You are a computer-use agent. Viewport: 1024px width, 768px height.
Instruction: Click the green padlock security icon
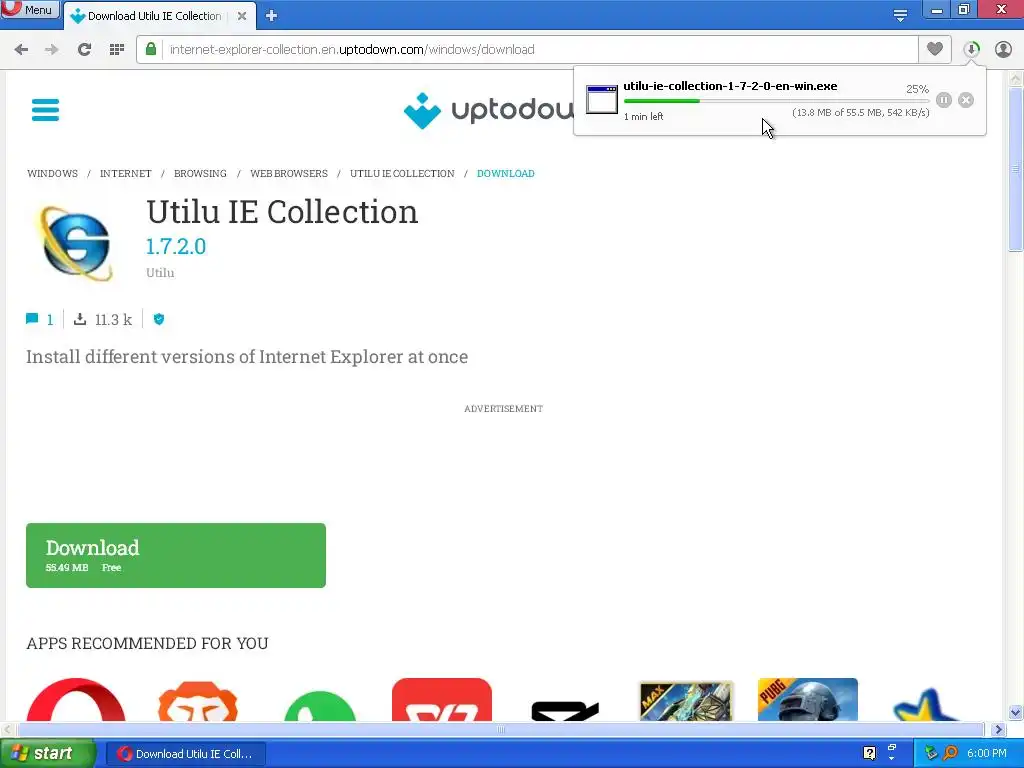(x=151, y=49)
